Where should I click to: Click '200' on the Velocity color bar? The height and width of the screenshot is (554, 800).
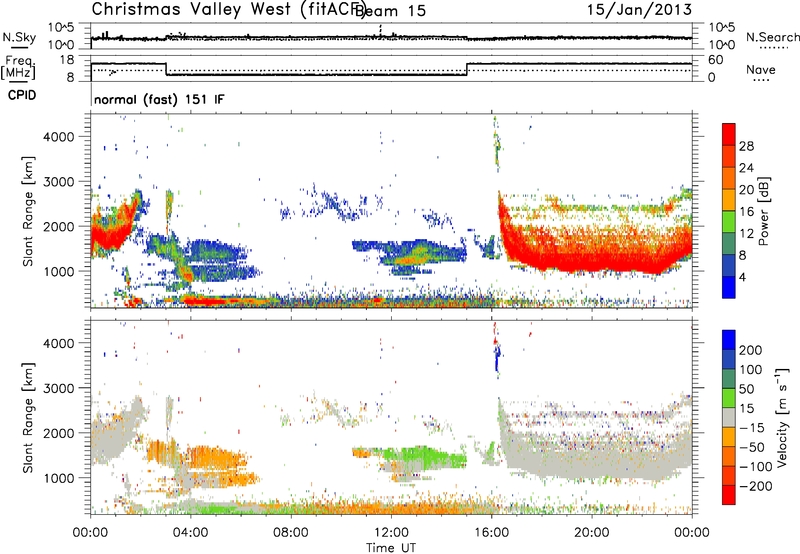click(x=750, y=350)
